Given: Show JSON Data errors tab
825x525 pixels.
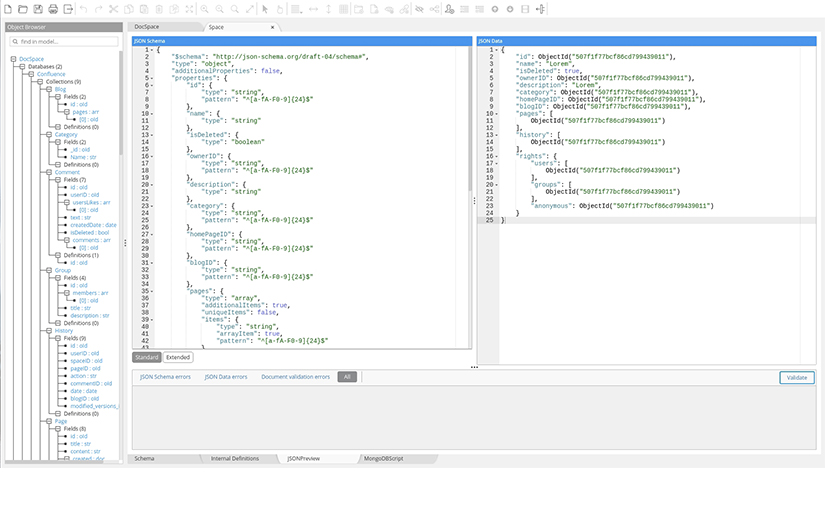Looking at the screenshot, I should point(226,377).
